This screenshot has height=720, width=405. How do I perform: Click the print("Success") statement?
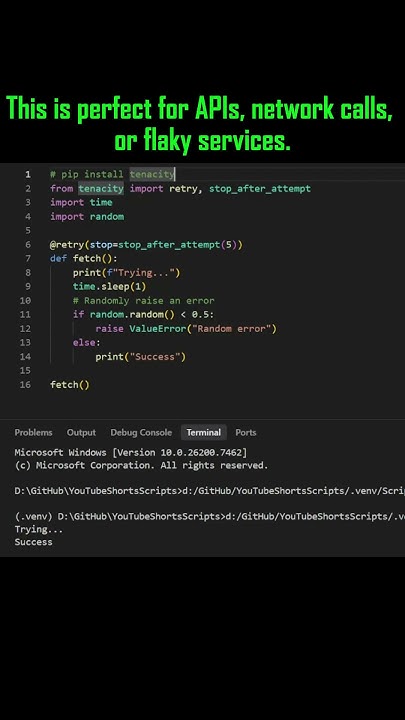(141, 357)
